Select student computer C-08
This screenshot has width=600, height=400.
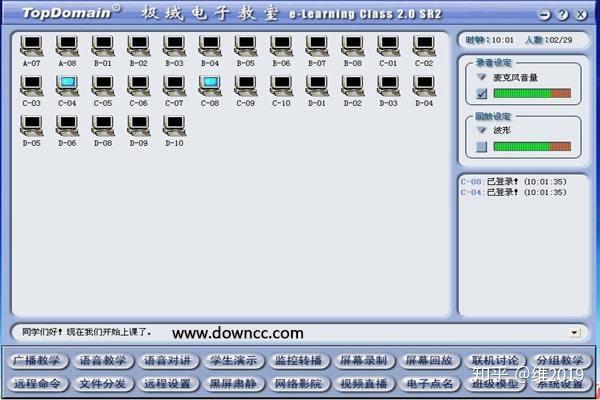pyautogui.click(x=210, y=91)
